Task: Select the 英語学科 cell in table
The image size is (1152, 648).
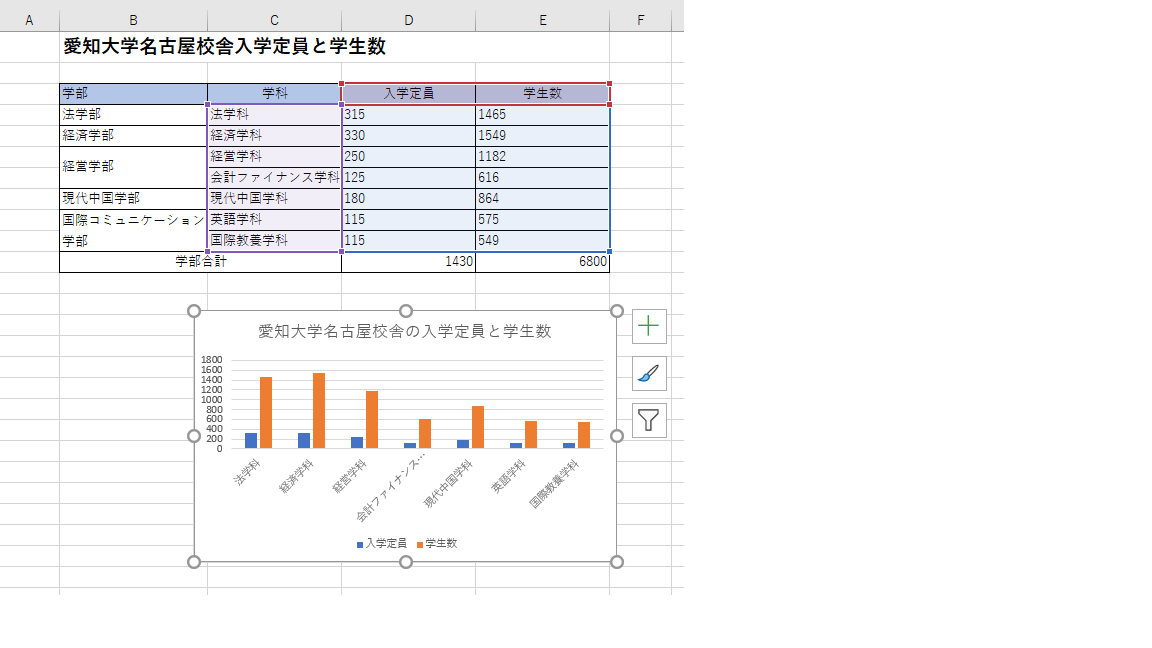Action: [x=274, y=219]
